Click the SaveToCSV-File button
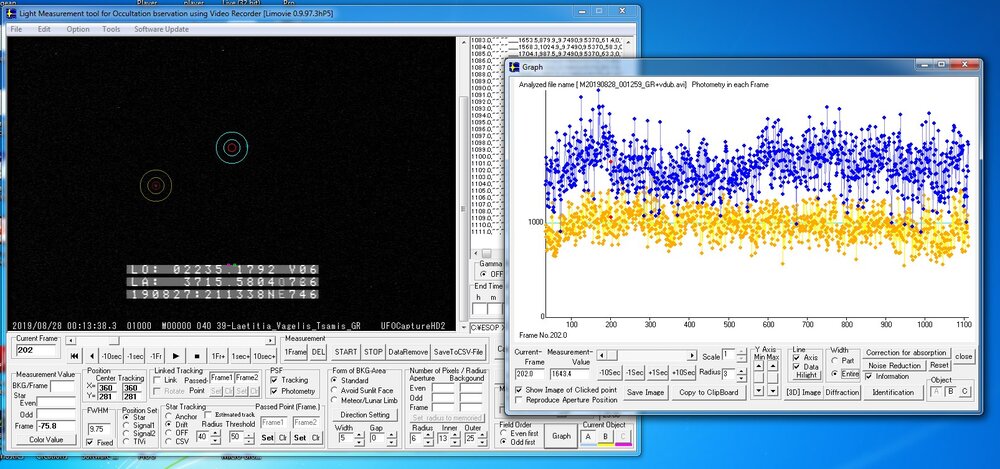1000x469 pixels. point(458,352)
